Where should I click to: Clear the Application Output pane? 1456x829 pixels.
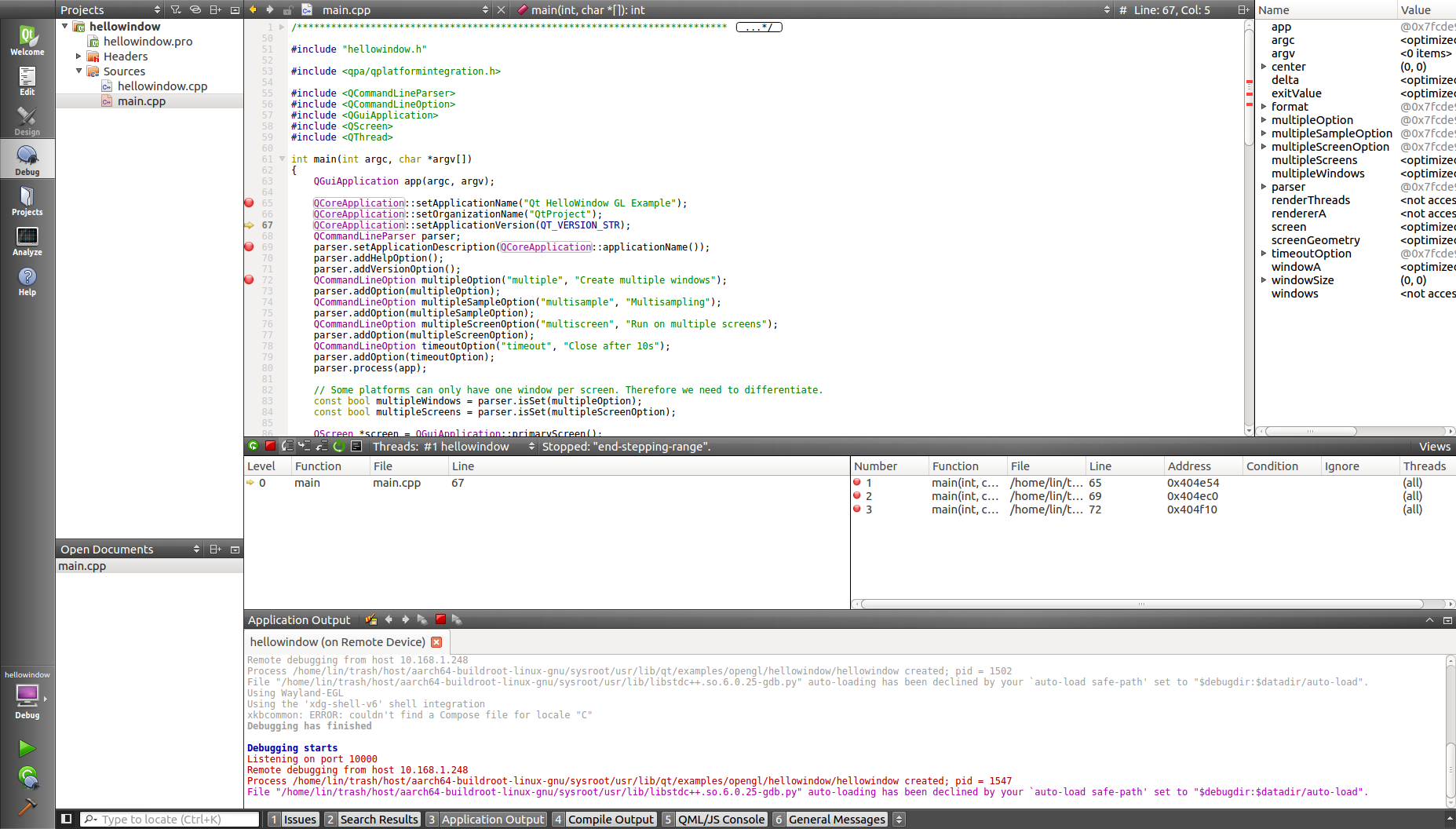click(370, 620)
